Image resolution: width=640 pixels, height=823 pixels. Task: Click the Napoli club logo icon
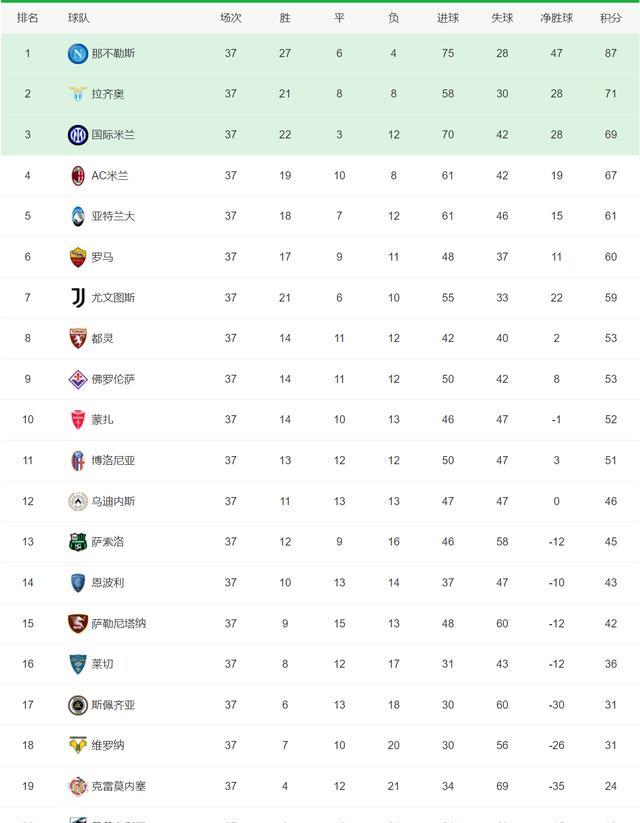pyautogui.click(x=78, y=54)
